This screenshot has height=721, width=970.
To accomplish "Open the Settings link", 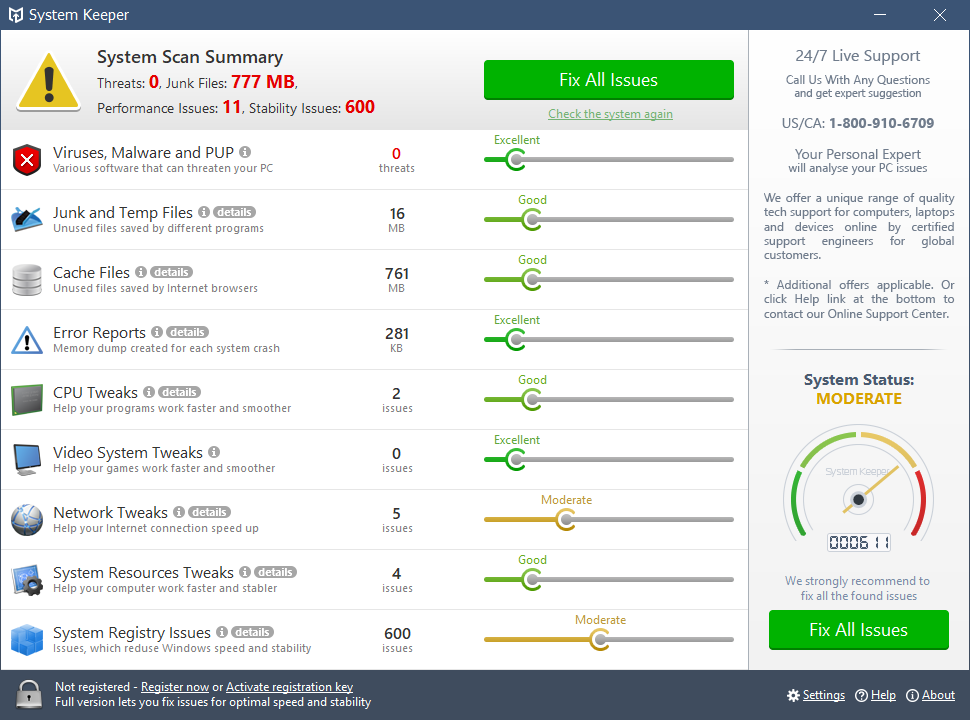I will pyautogui.click(x=823, y=695).
